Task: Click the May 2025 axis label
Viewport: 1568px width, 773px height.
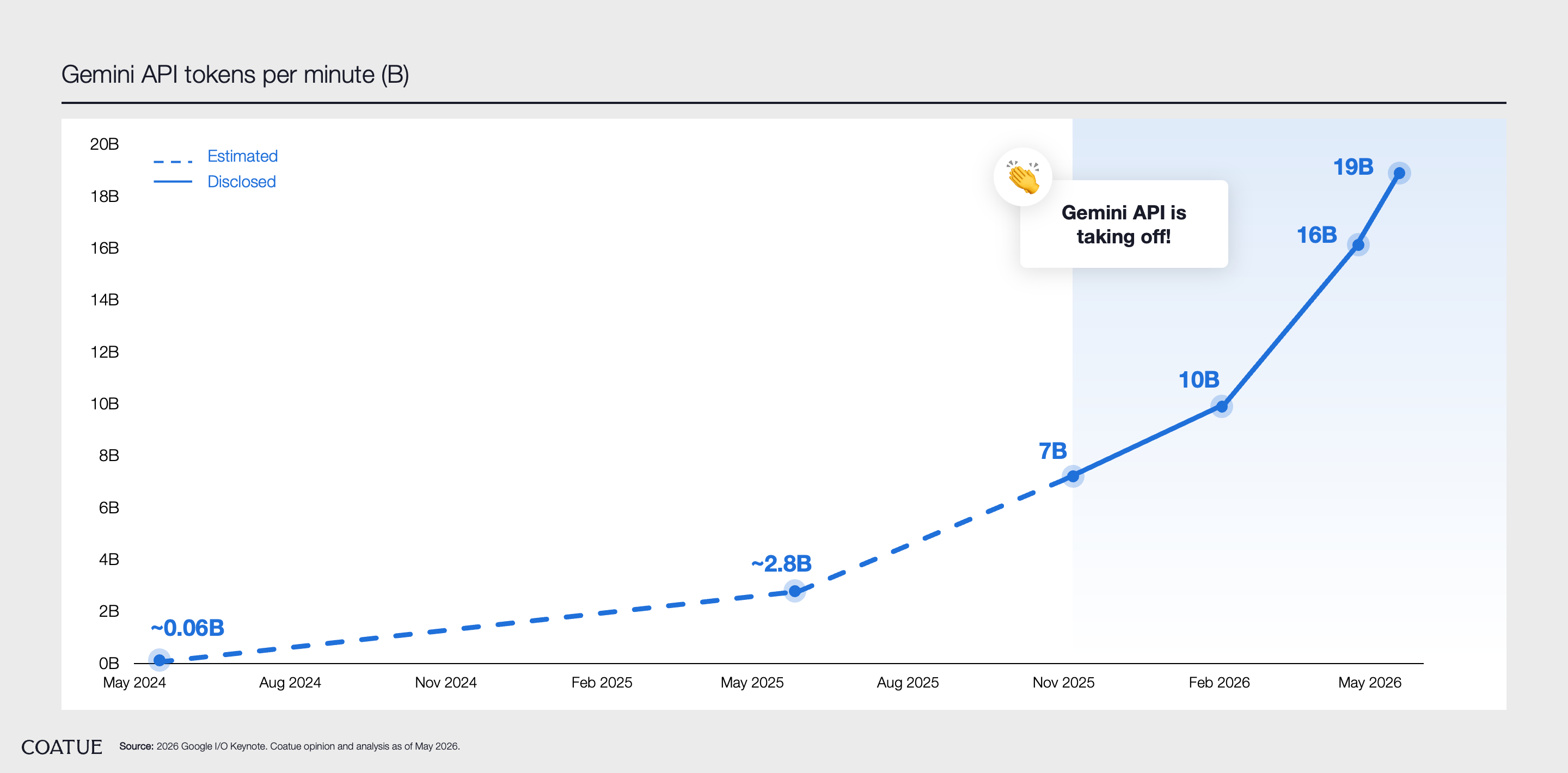Action: 752,682
